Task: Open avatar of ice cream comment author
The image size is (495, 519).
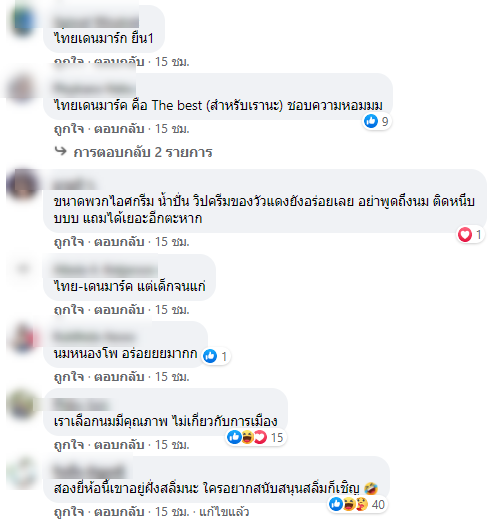Action: 22,184
